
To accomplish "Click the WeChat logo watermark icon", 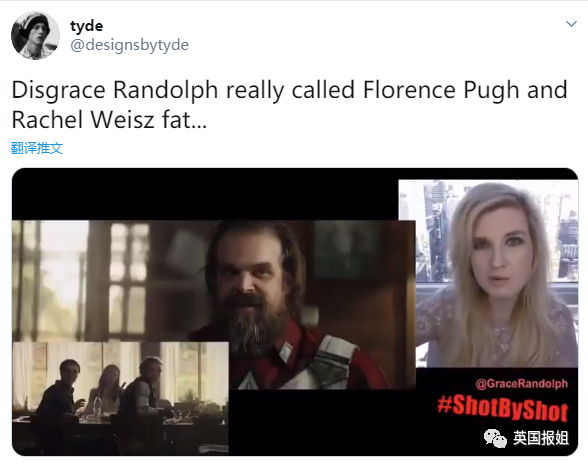I will pos(495,438).
